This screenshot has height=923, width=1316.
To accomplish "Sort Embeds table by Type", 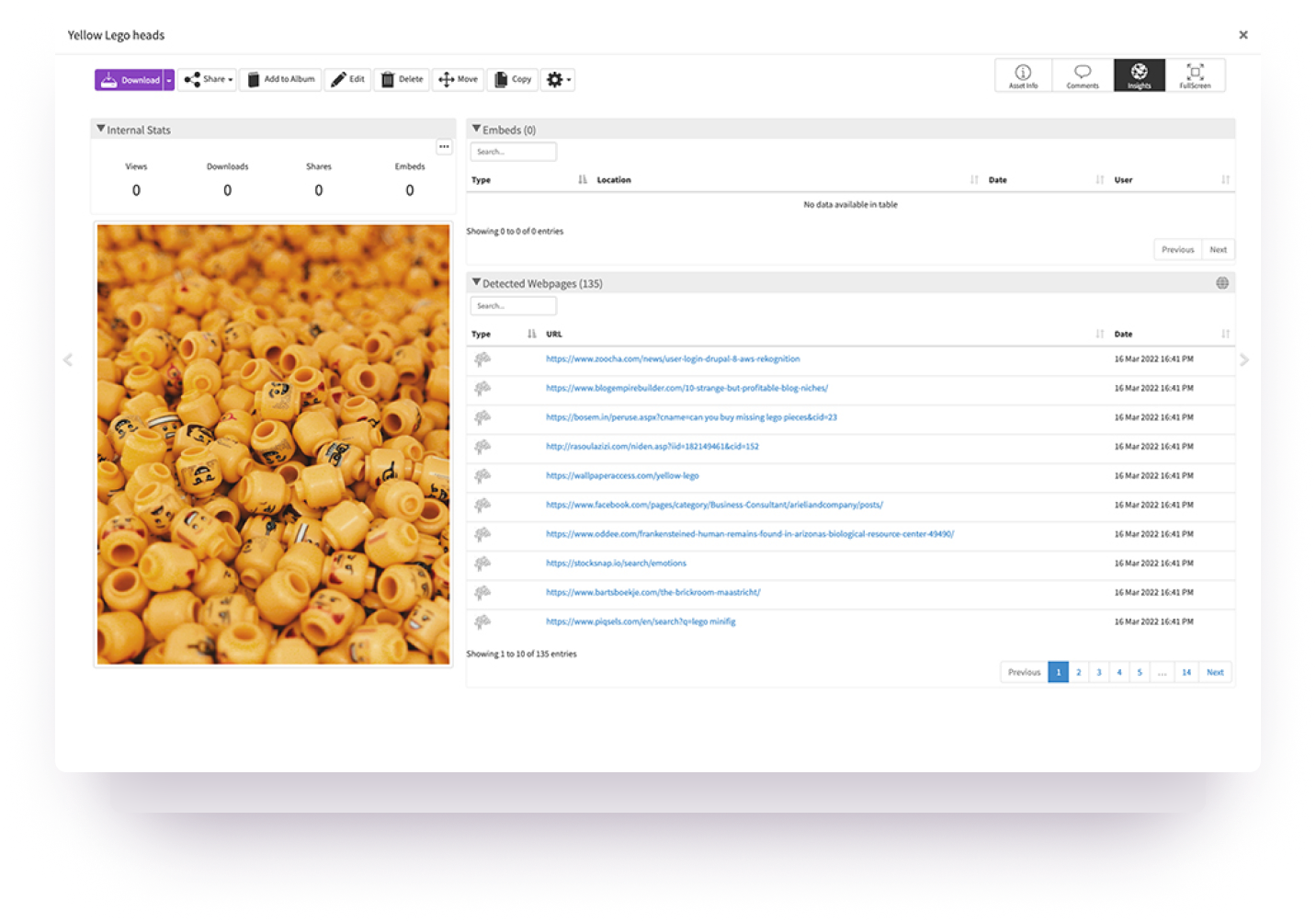I will click(x=528, y=180).
